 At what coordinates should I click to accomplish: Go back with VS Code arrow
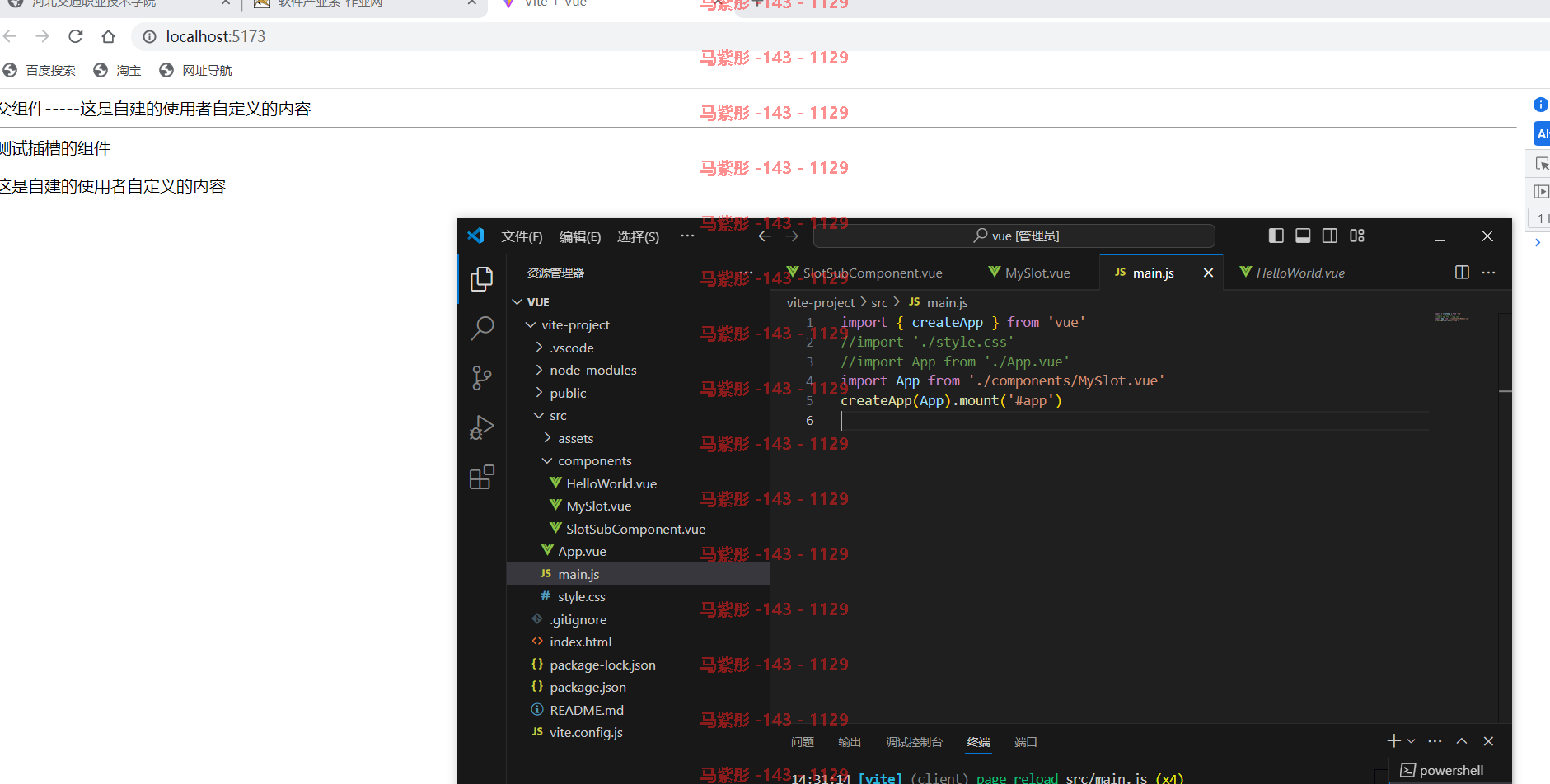tap(765, 236)
